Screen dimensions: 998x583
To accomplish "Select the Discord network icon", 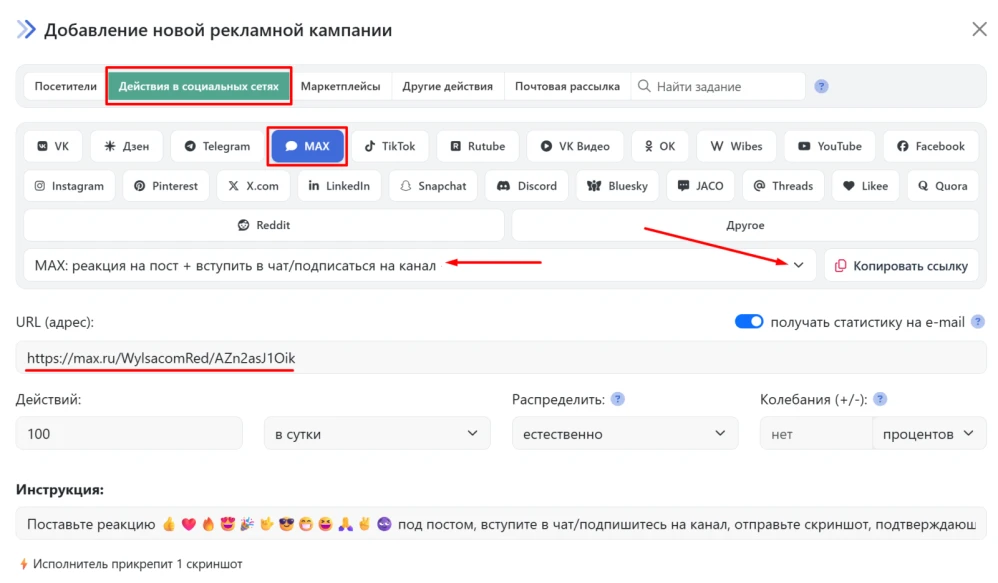I will click(x=526, y=185).
